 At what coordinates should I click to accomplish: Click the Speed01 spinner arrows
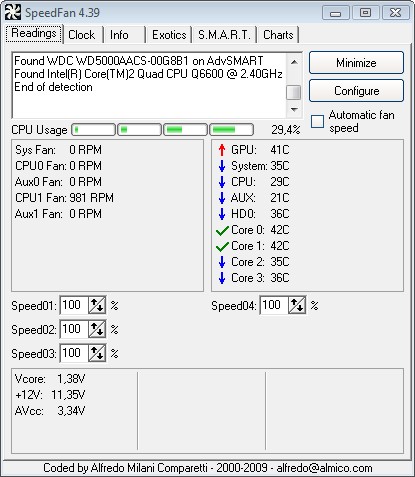coord(97,305)
